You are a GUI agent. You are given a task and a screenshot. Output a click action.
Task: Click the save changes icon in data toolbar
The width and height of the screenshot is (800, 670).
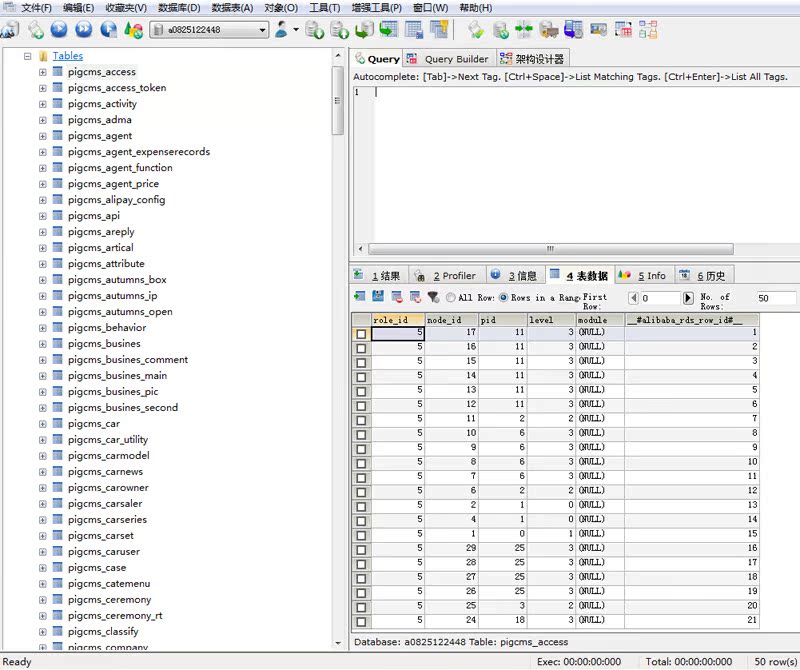pos(378,297)
